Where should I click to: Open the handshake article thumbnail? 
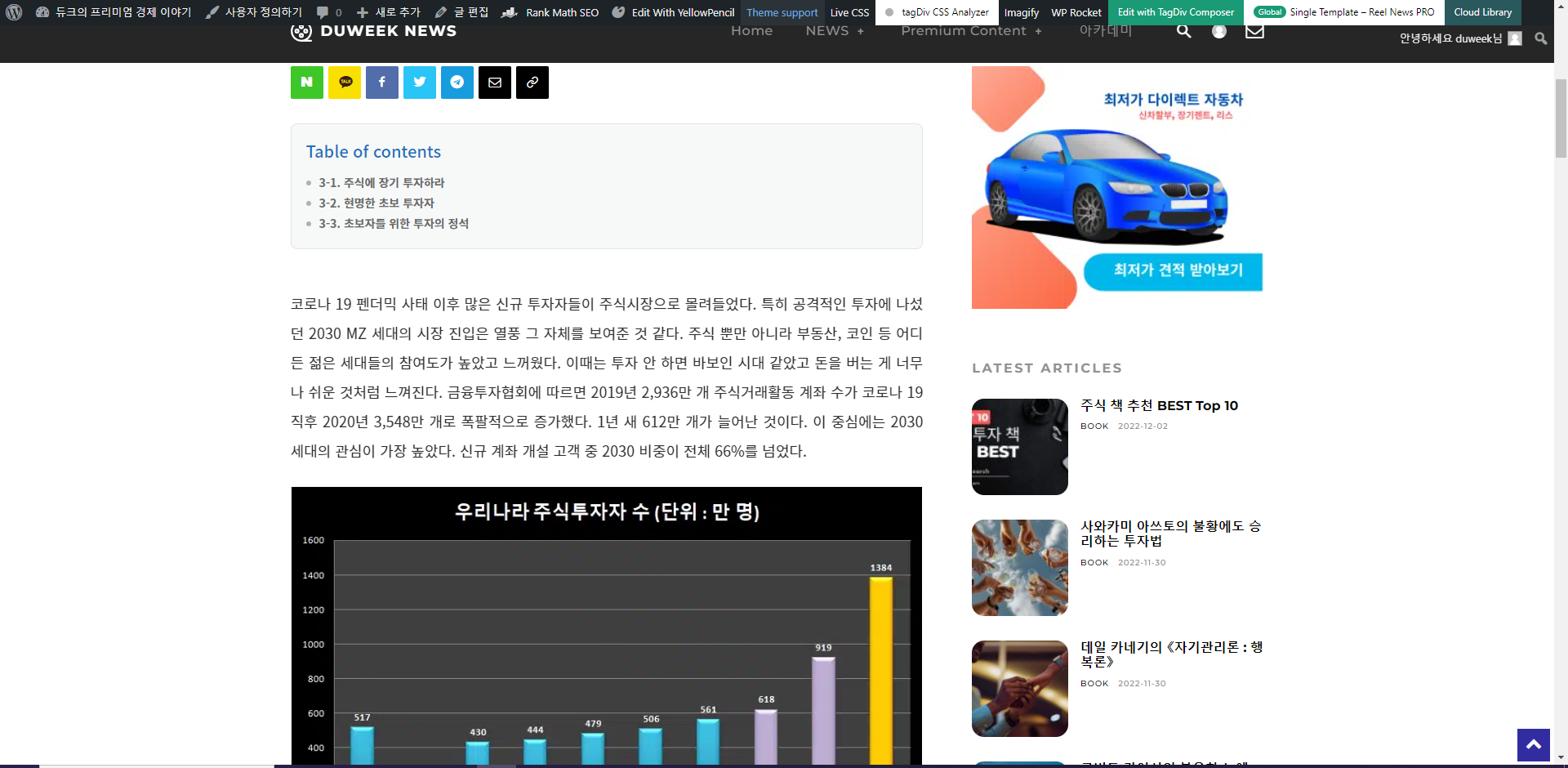1020,689
